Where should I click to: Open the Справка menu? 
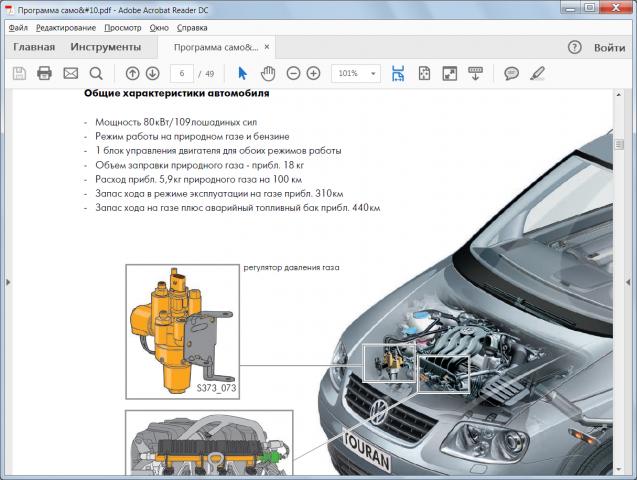[x=192, y=28]
